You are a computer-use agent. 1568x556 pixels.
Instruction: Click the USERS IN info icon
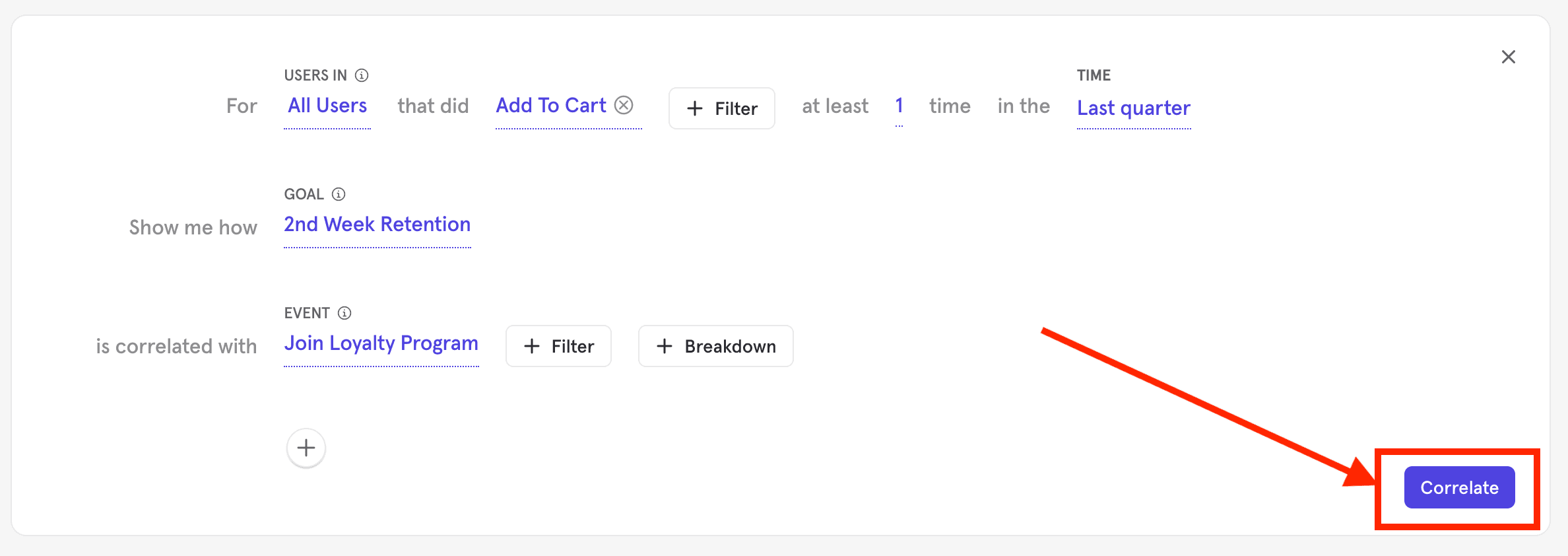pyautogui.click(x=362, y=75)
